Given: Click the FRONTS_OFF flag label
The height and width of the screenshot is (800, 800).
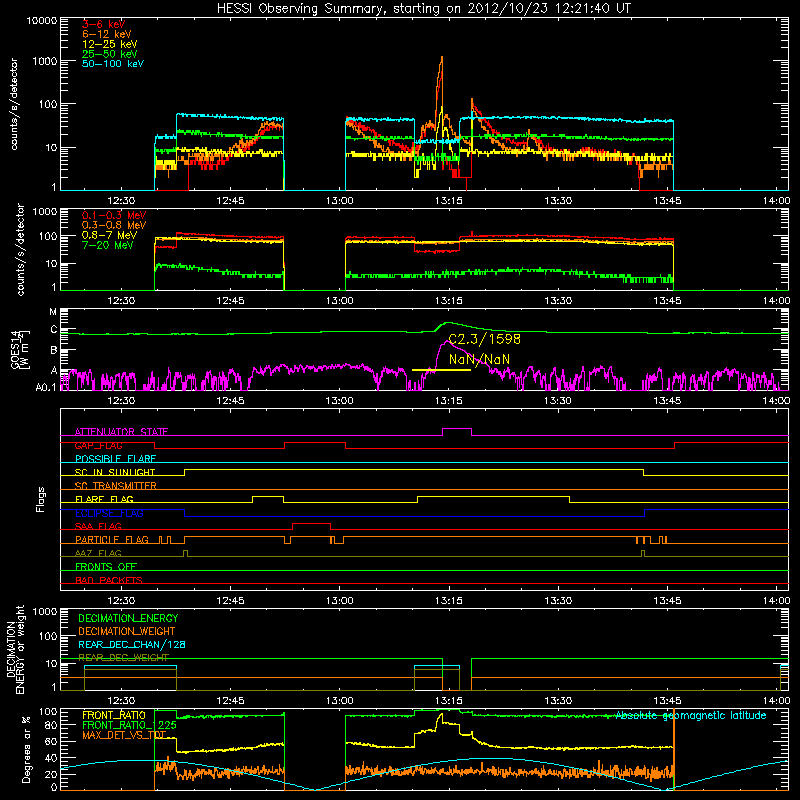Looking at the screenshot, I should click(x=106, y=567).
